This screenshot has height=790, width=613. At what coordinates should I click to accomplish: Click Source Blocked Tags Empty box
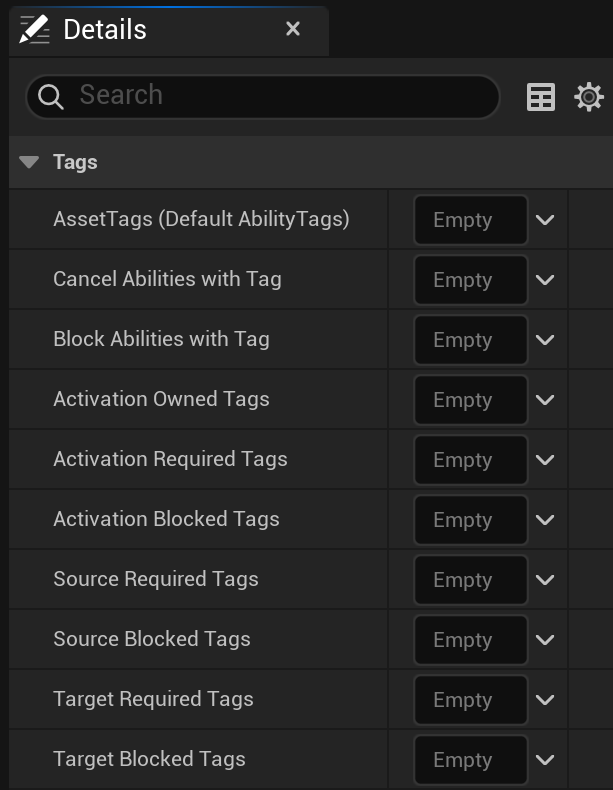coord(470,640)
